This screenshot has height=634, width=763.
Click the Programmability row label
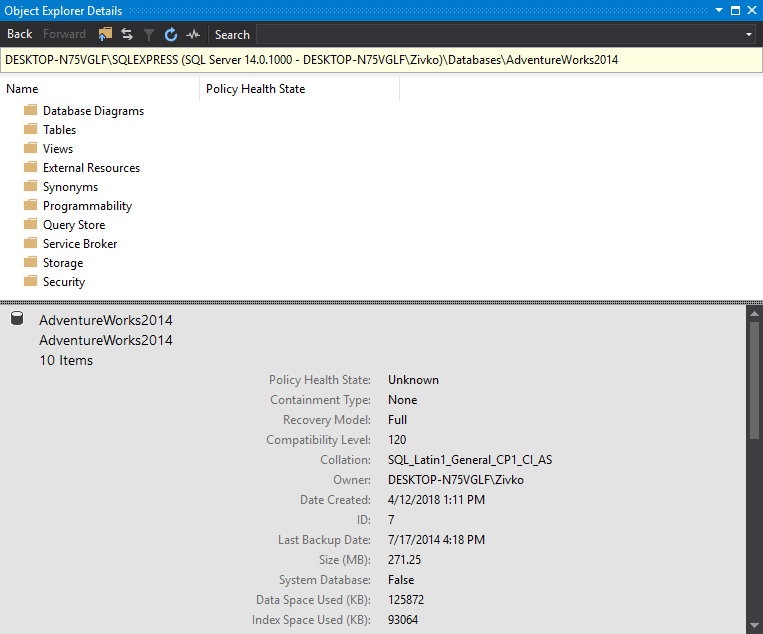pos(88,206)
